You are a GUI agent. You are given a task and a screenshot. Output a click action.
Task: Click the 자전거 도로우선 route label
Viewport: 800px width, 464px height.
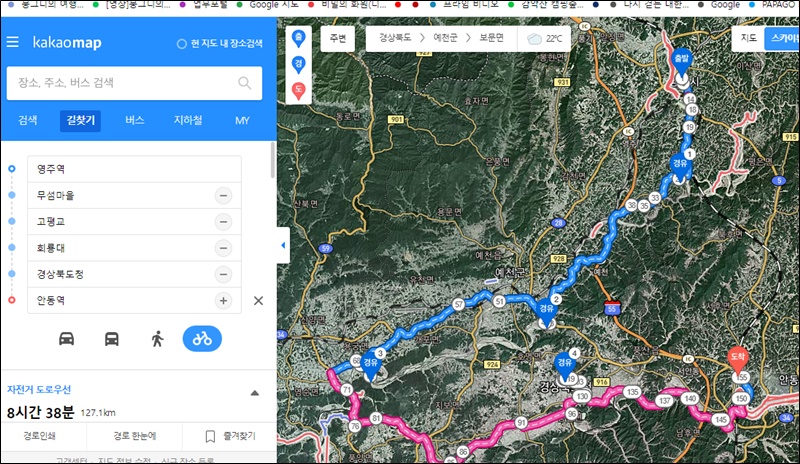39,389
